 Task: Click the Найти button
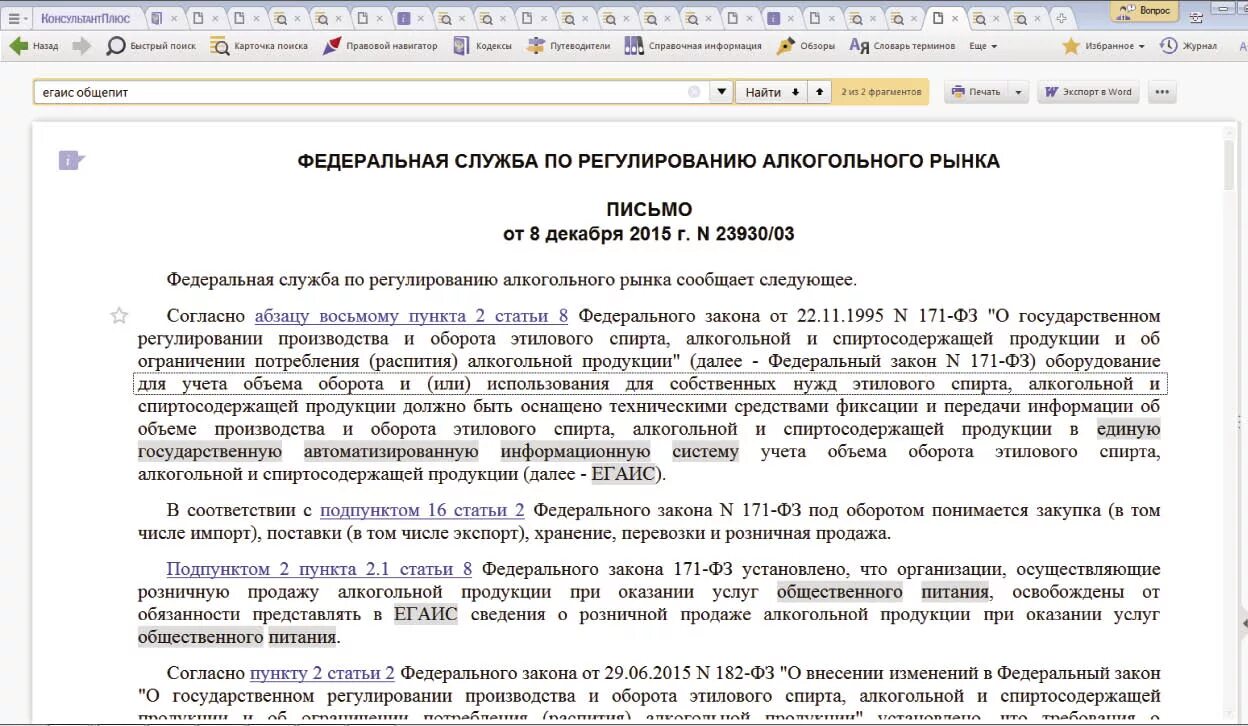click(x=763, y=92)
